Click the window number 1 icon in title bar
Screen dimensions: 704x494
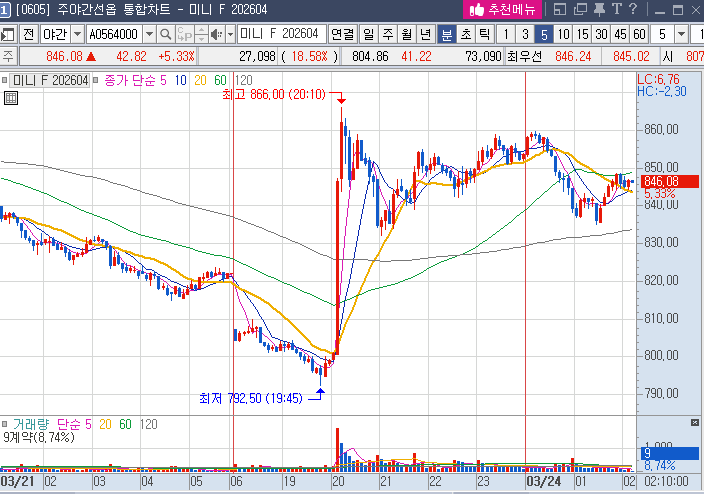pyautogui.click(x=4, y=9)
